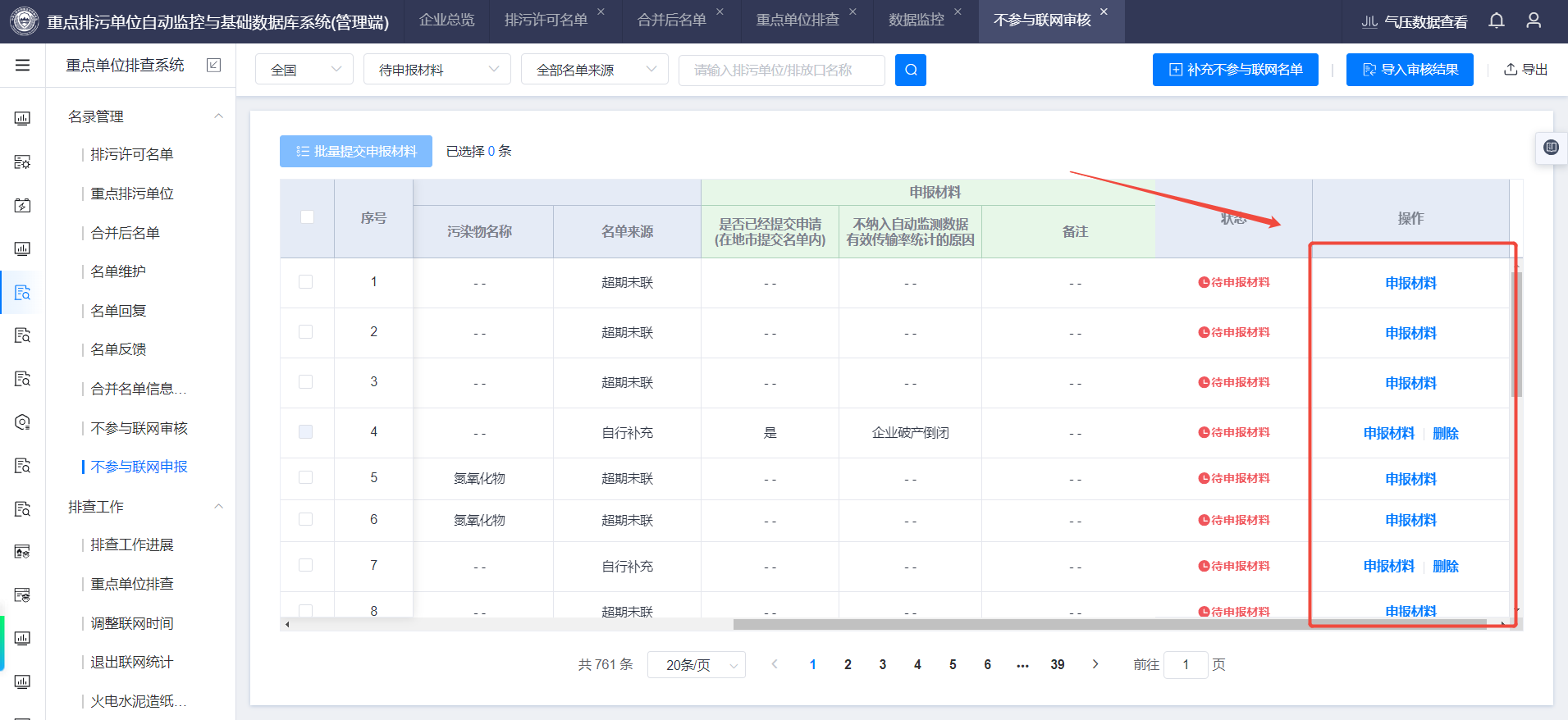The width and height of the screenshot is (1568, 720).
Task: Click the system logo emblem
Action: 24,21
